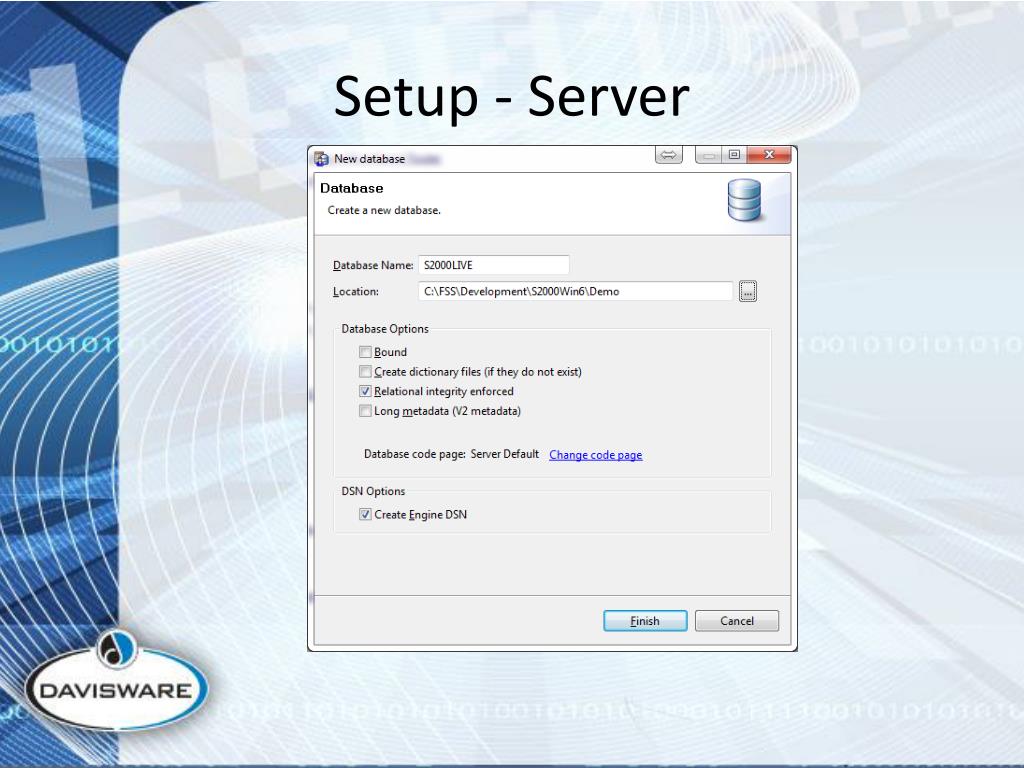This screenshot has height=768, width=1024.
Task: Click the 'Database Options' group label
Action: coord(385,328)
